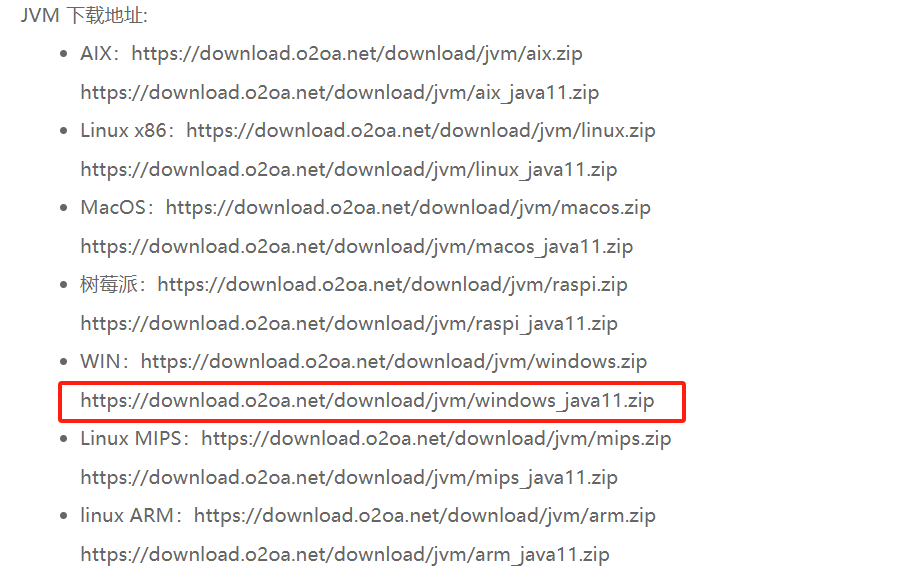Open the MacOS macos.zip download link
Screen dimensions: 900x576
click(x=408, y=208)
